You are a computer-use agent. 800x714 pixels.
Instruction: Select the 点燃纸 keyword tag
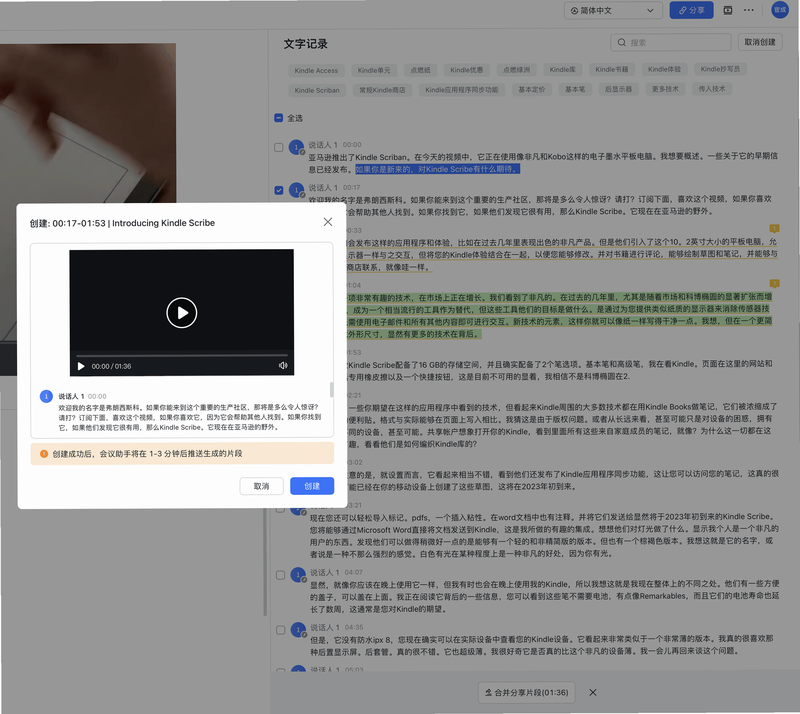coord(420,70)
